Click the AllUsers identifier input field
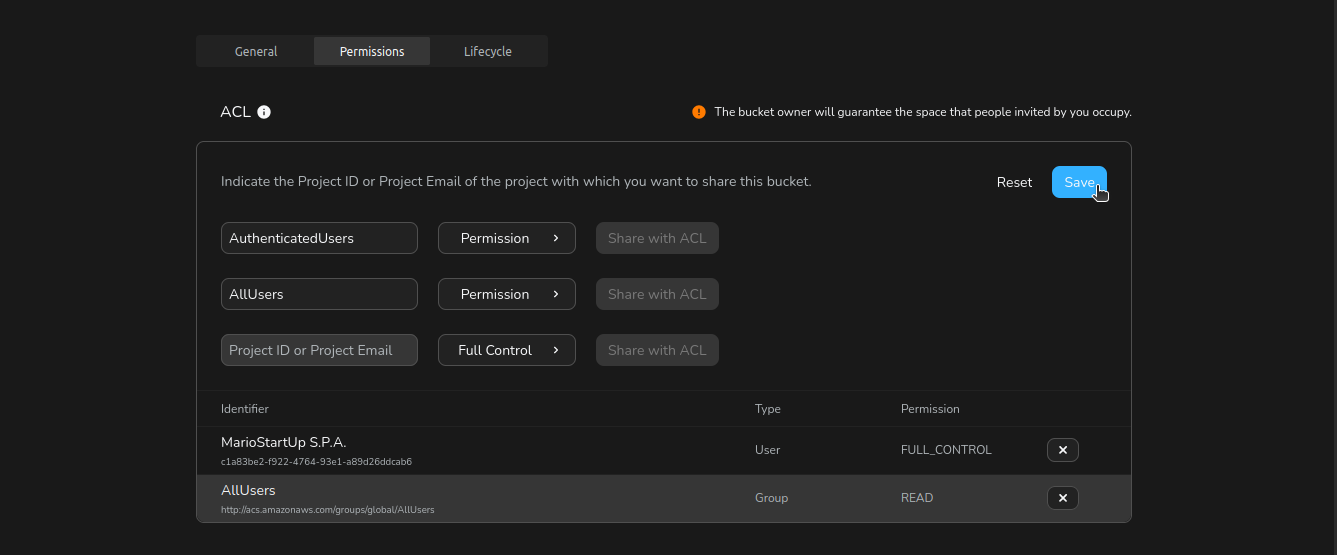Image resolution: width=1337 pixels, height=555 pixels. click(319, 294)
